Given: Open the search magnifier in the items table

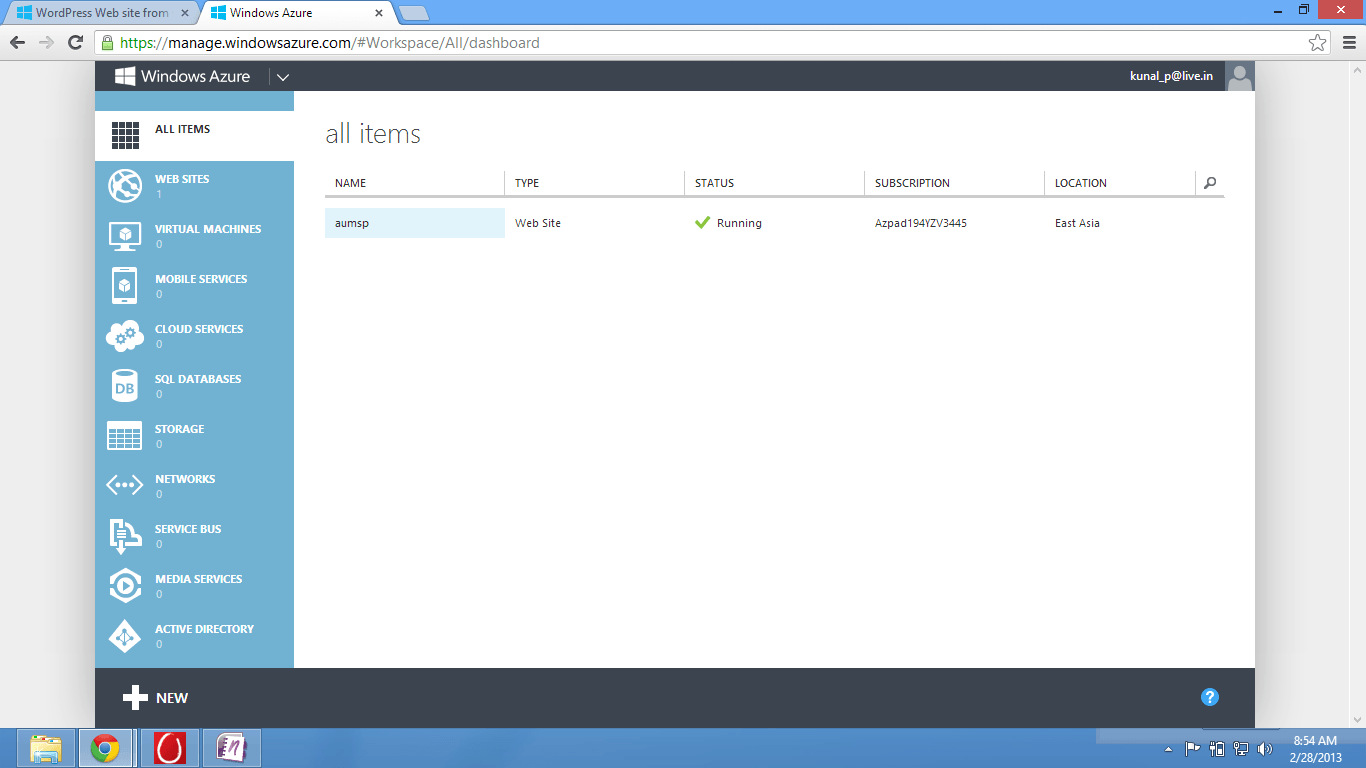Looking at the screenshot, I should point(1210,183).
